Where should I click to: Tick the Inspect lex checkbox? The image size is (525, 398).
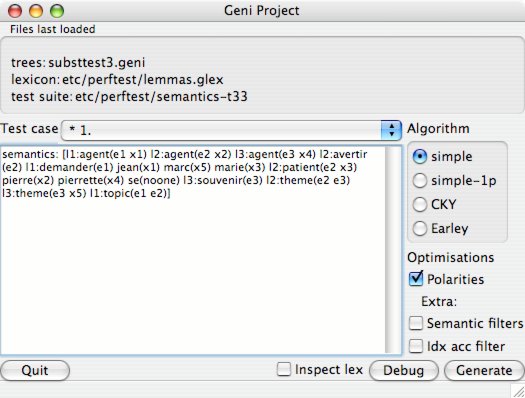(x=284, y=370)
